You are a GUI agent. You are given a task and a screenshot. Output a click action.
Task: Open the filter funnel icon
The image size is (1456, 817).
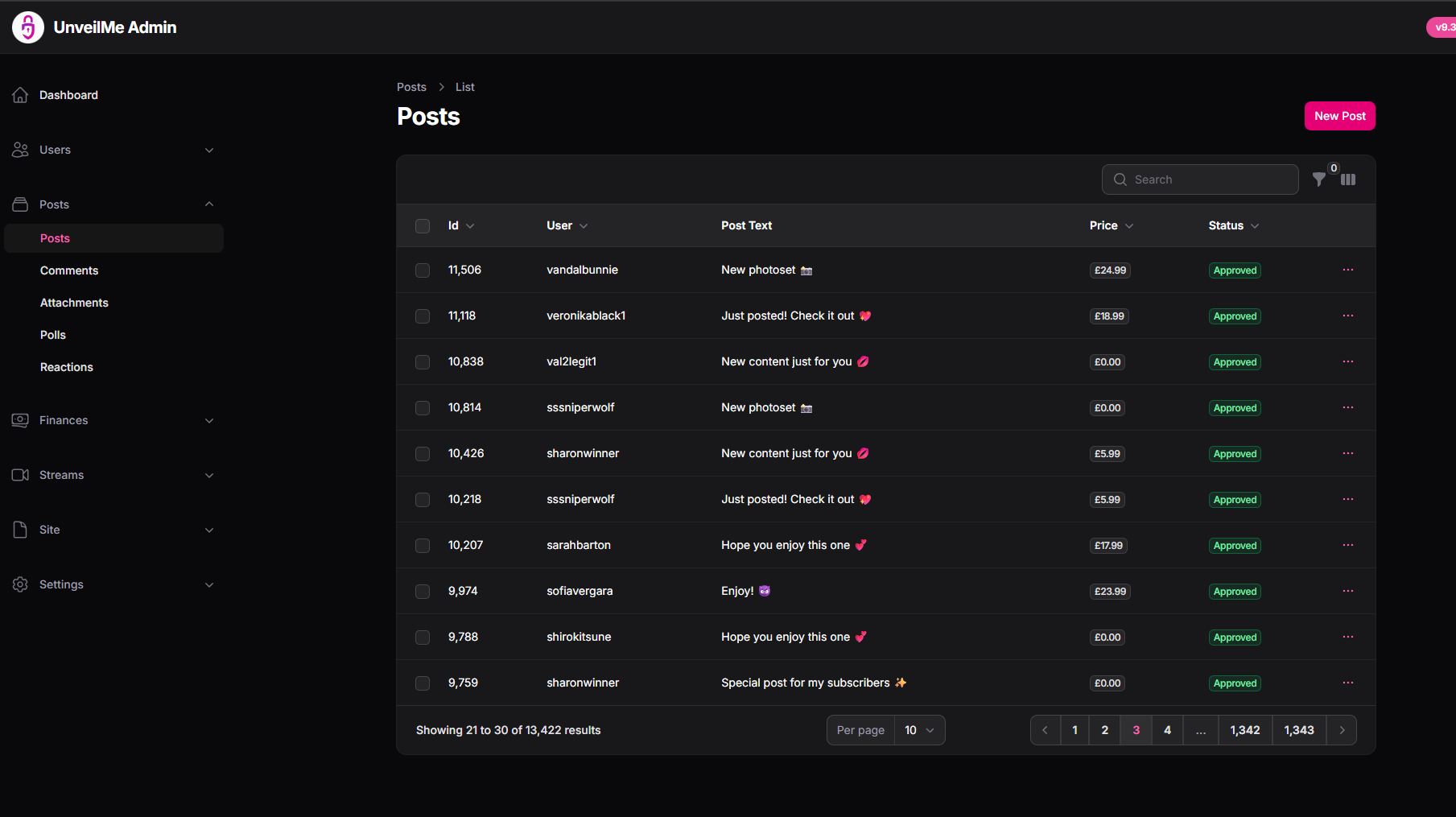pyautogui.click(x=1318, y=179)
